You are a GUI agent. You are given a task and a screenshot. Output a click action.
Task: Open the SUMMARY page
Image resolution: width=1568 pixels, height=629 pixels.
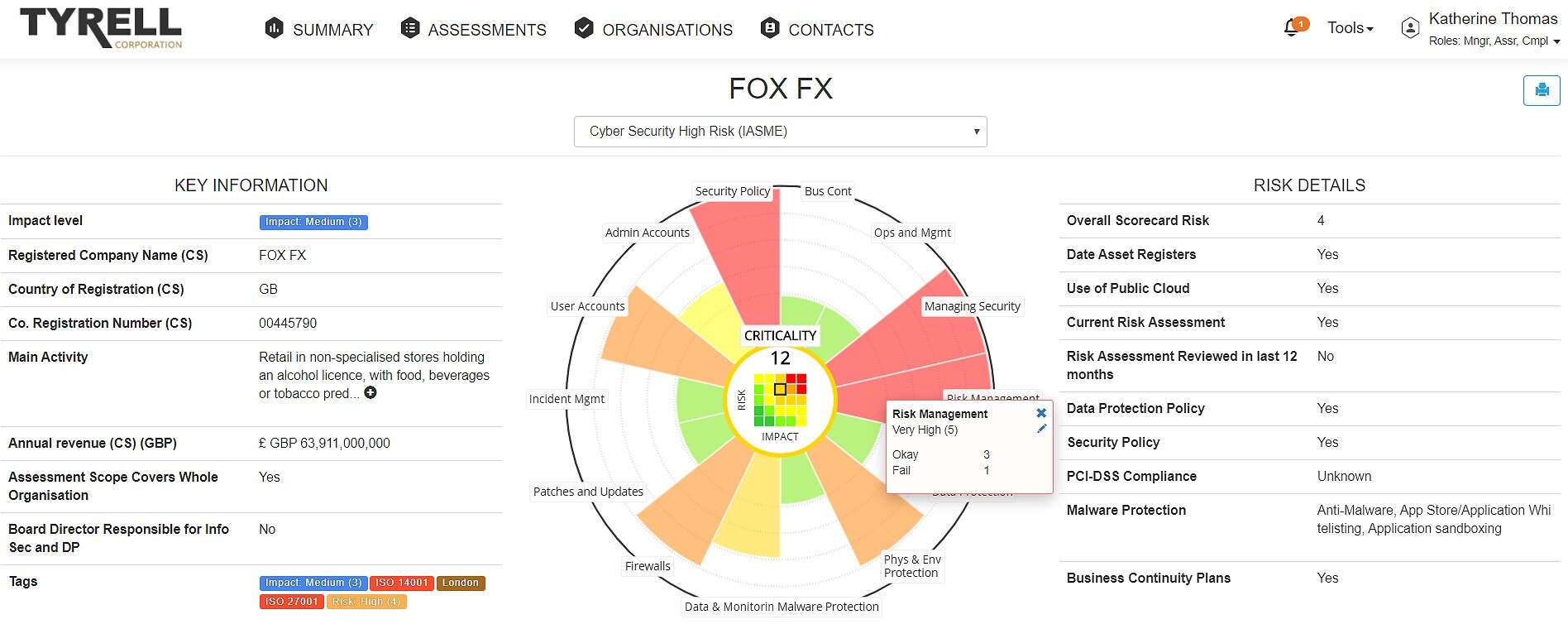(x=333, y=30)
